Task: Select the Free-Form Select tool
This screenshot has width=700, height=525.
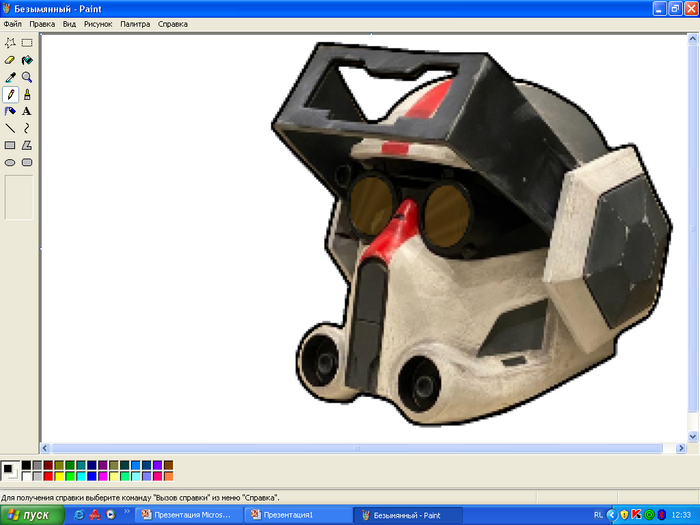Action: click(x=10, y=43)
